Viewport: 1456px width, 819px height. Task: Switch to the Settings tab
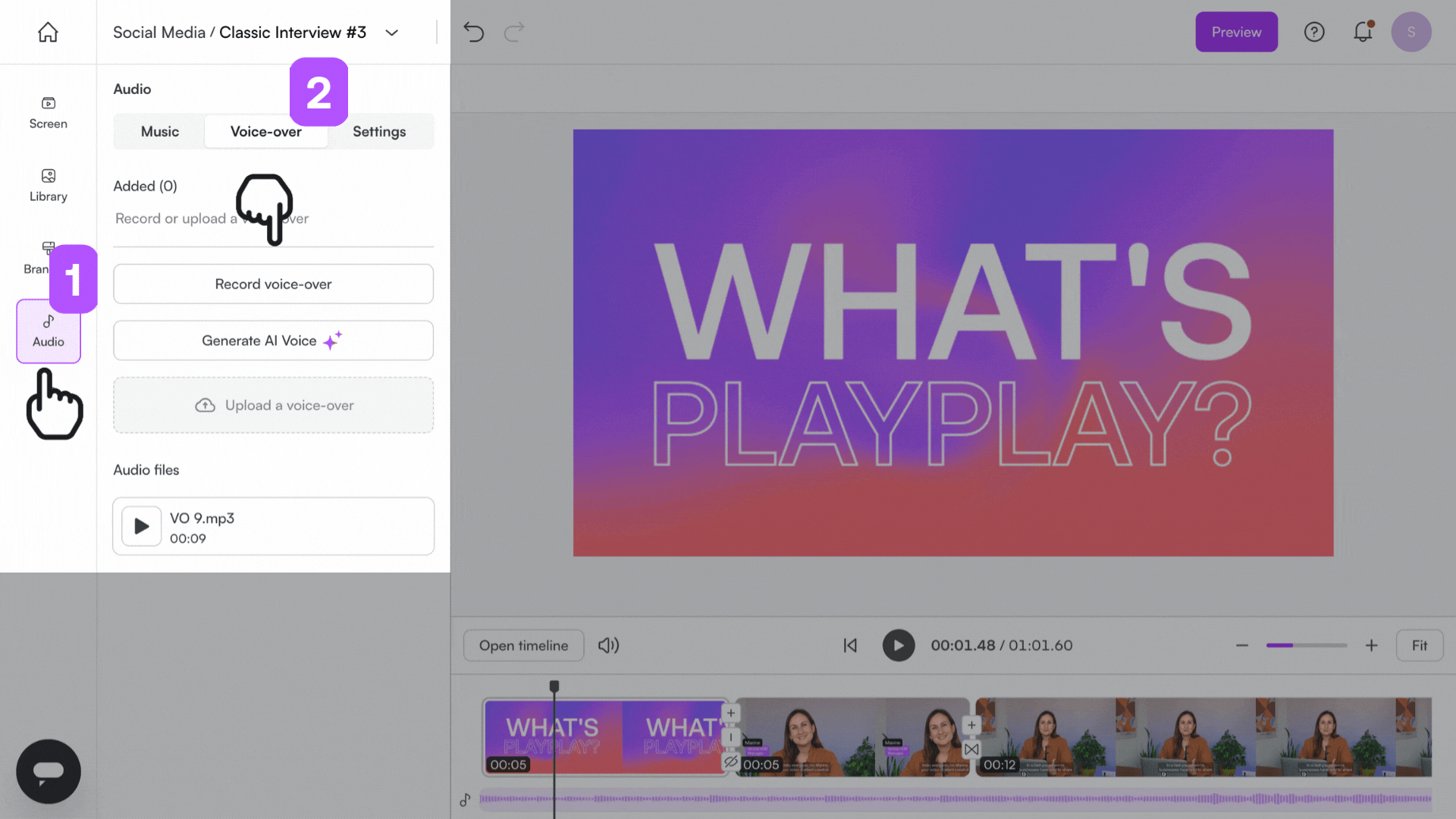[379, 131]
